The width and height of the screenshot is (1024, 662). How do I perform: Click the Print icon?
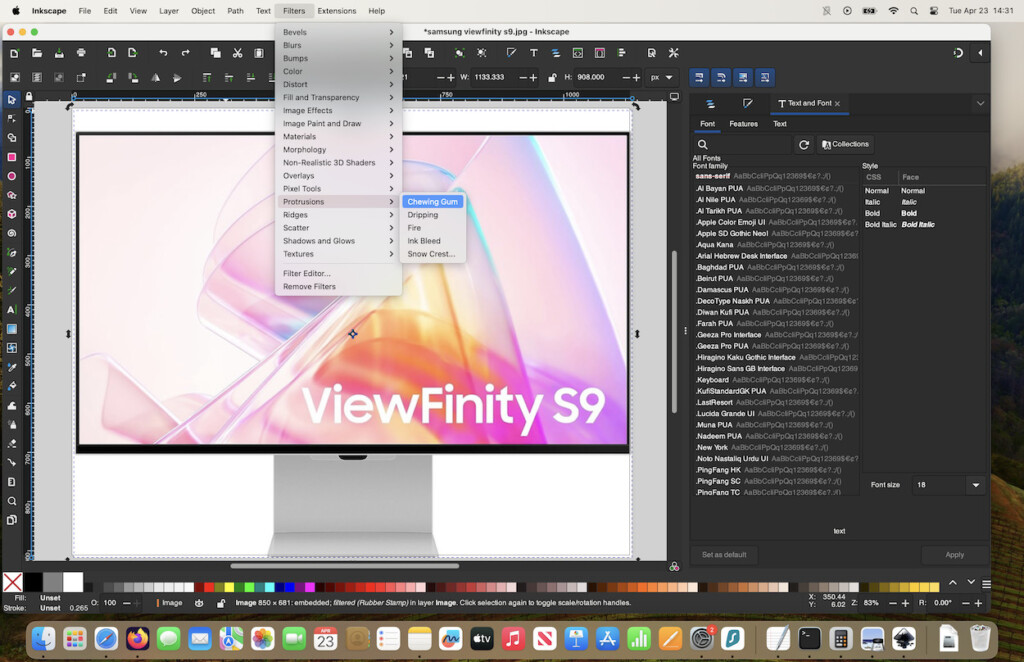click(81, 53)
